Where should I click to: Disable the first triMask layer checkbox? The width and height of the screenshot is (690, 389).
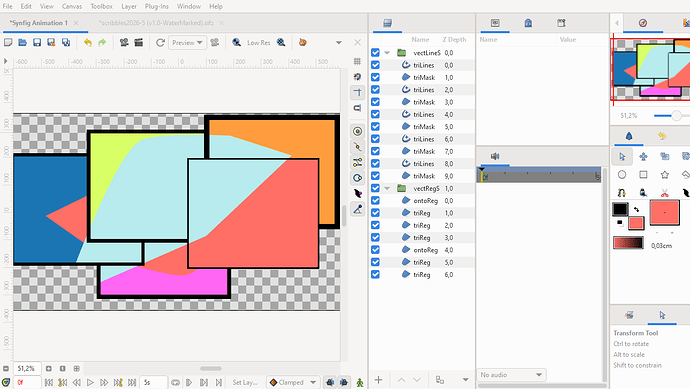pos(375,77)
